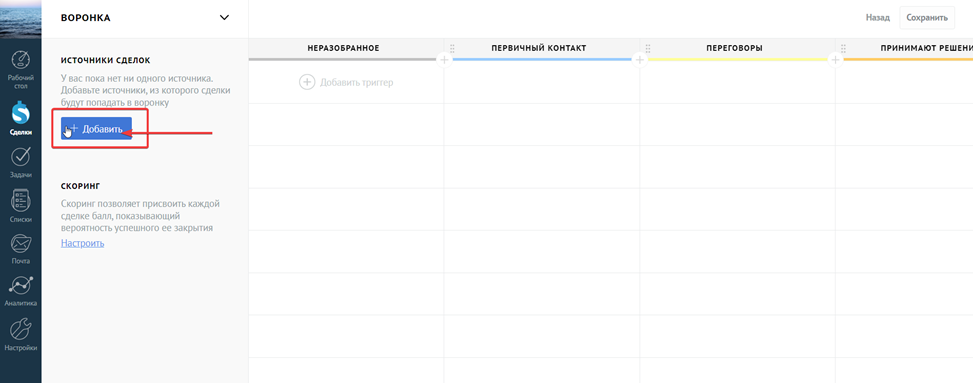Add stage between Переговоры and Принимают решение
The height and width of the screenshot is (383, 973).
tap(835, 60)
